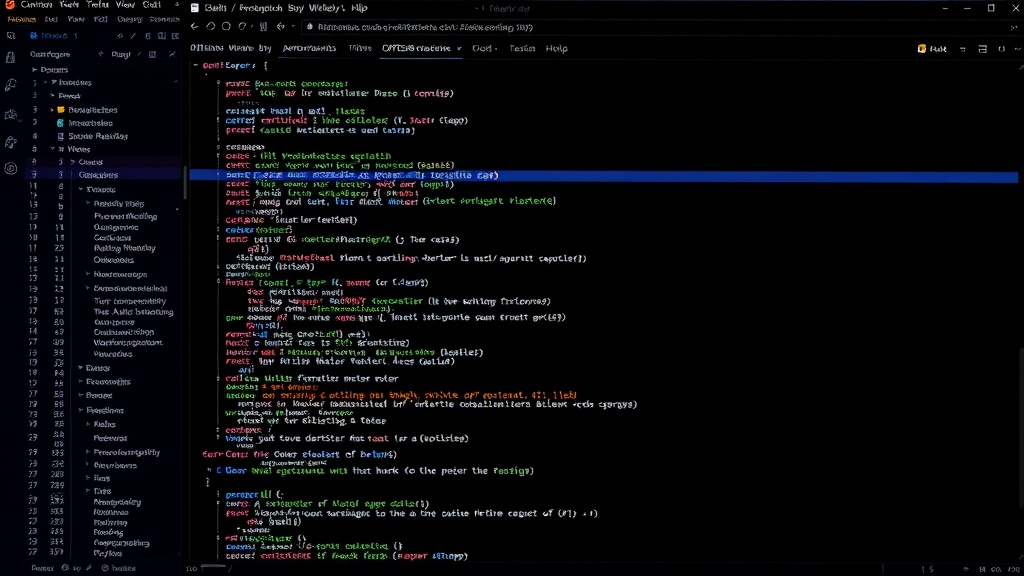
Task: Open the View menu in the top menu bar
Action: (125, 5)
